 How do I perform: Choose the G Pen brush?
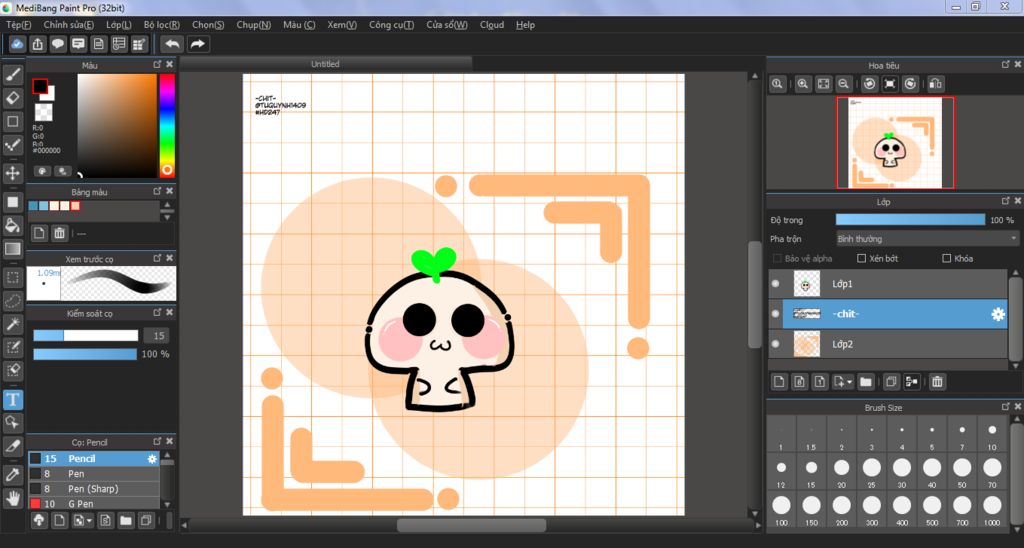(x=94, y=504)
